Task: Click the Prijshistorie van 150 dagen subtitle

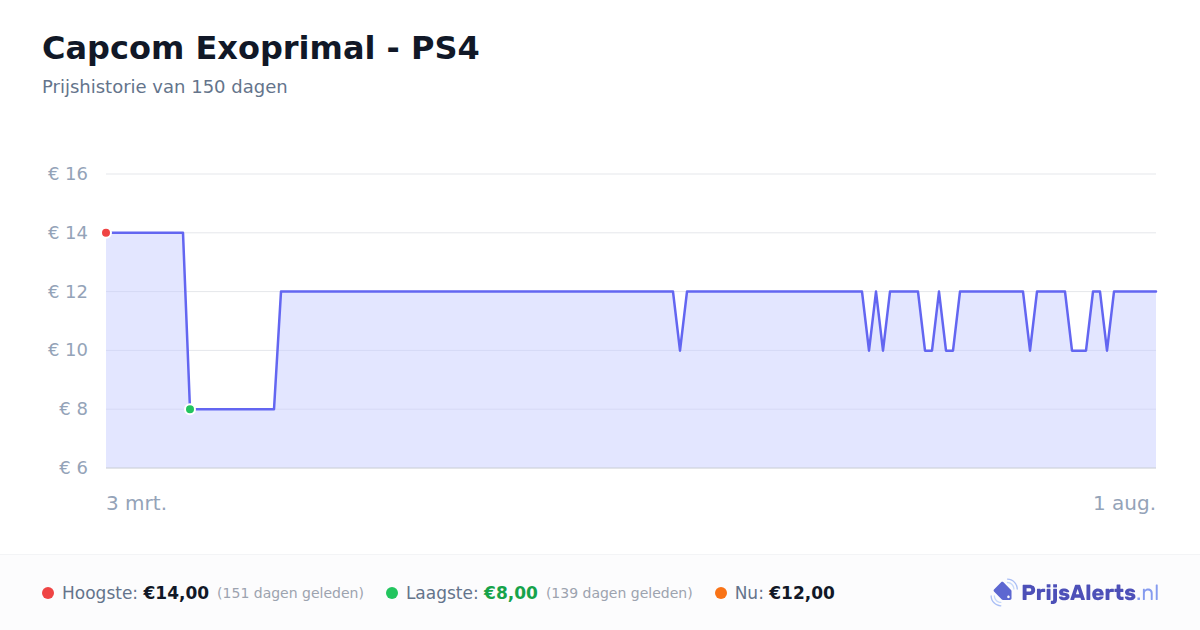Action: pyautogui.click(x=165, y=87)
